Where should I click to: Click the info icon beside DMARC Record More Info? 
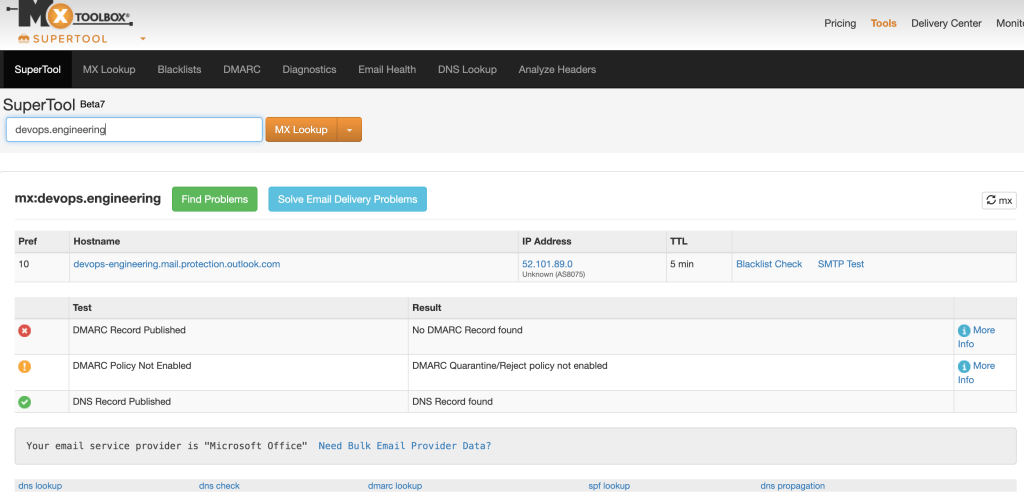(x=964, y=330)
